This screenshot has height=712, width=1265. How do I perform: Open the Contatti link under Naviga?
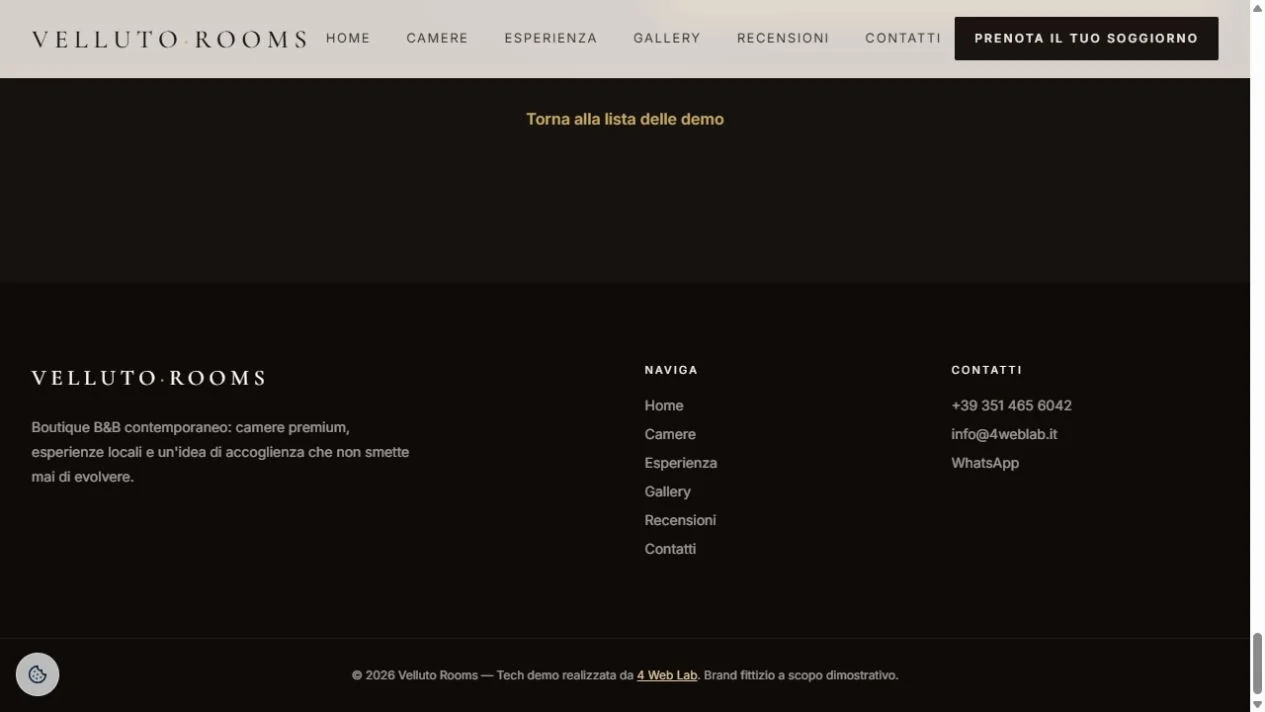click(670, 549)
